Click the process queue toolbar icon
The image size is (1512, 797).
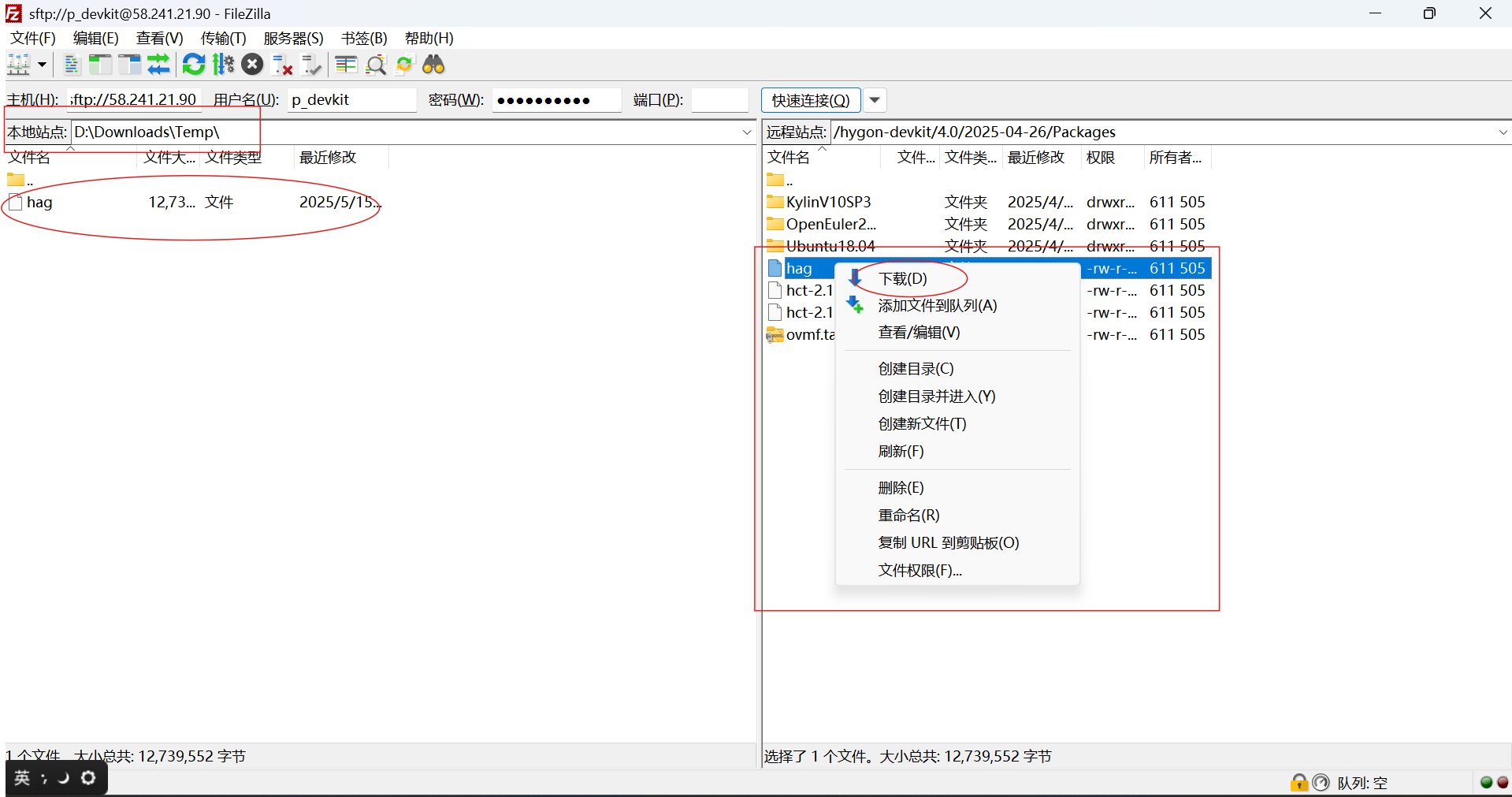[224, 65]
